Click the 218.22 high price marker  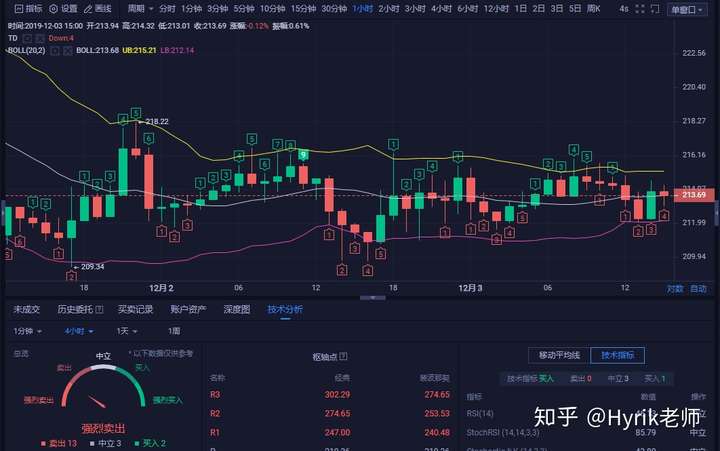157,121
